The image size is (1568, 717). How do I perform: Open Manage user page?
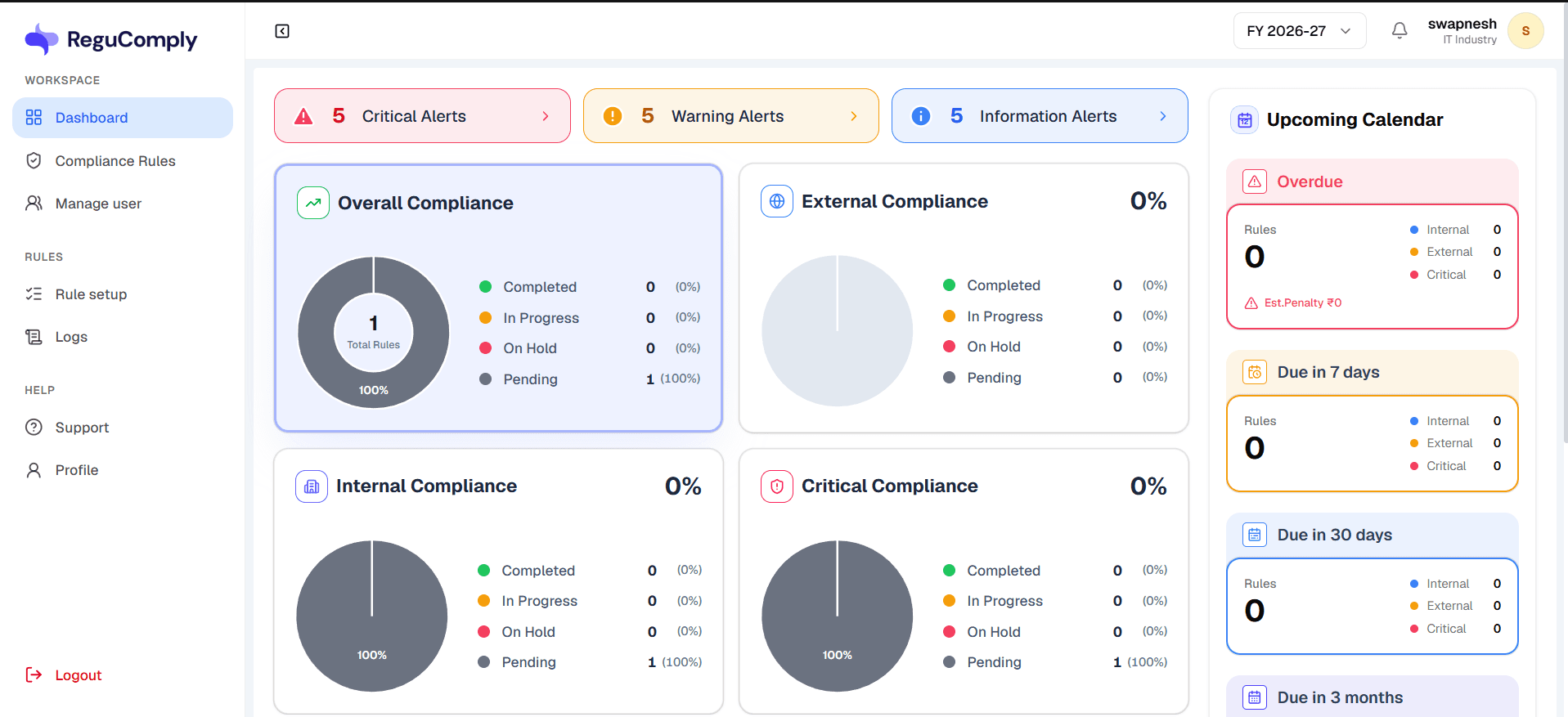(x=123, y=204)
